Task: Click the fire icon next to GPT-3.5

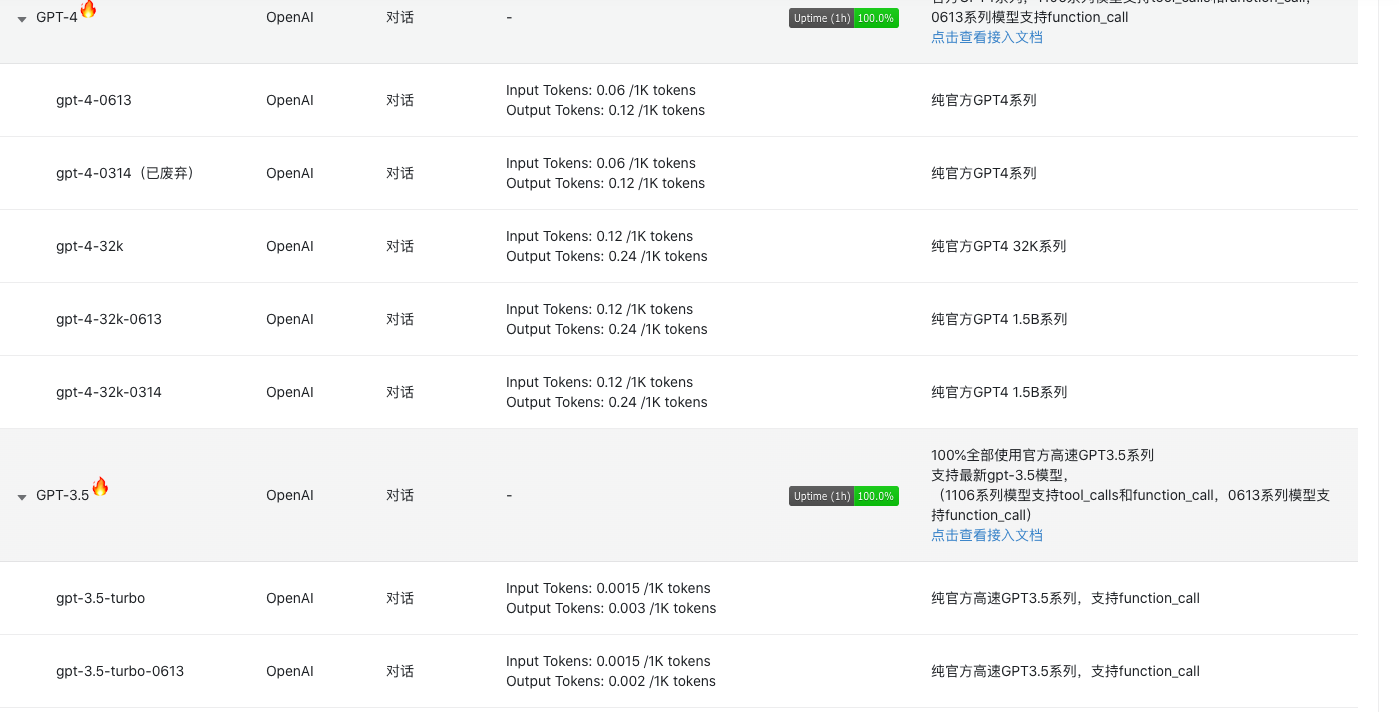Action: click(x=100, y=487)
